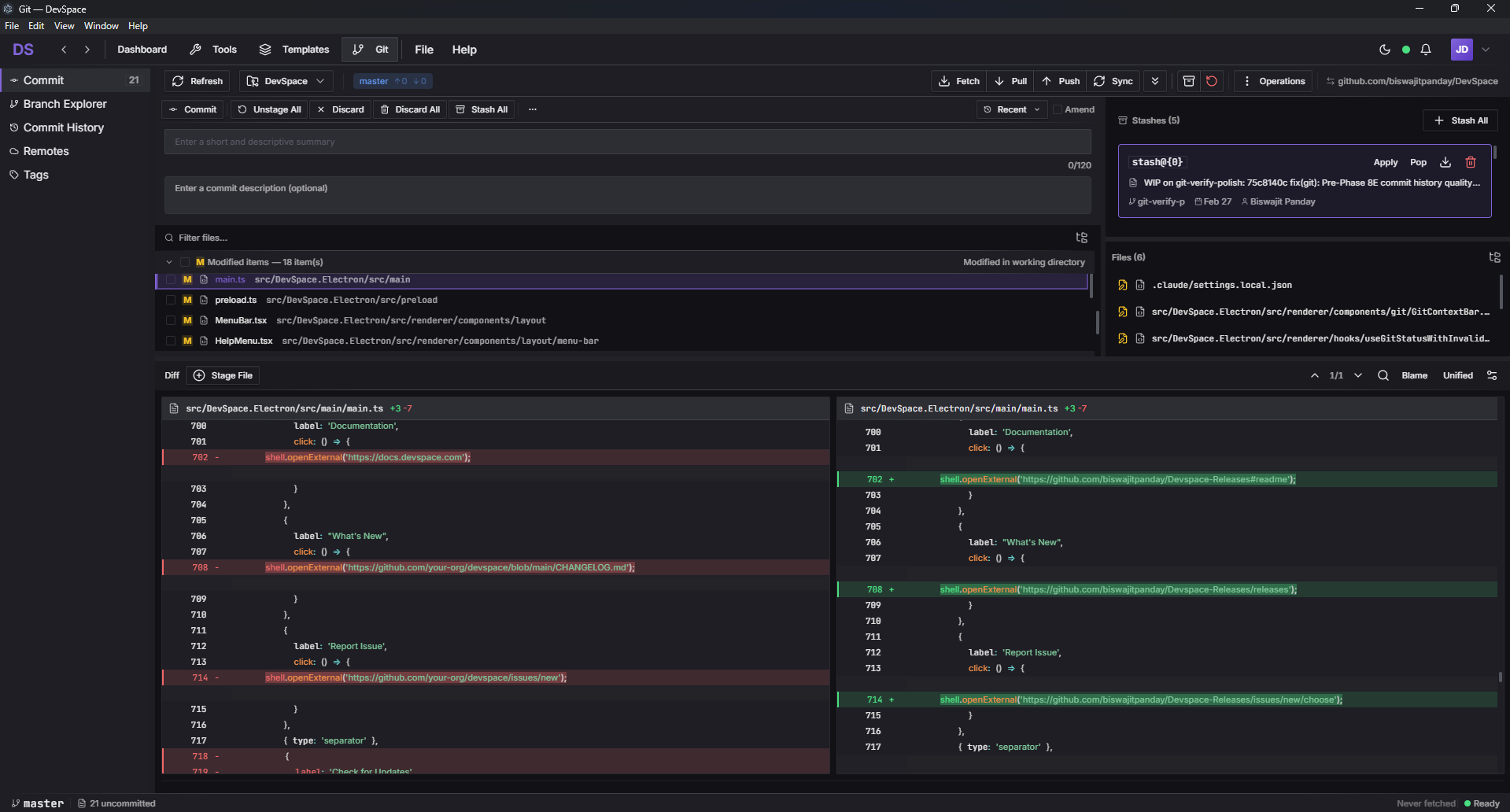This screenshot has height=812, width=1510.
Task: Apply stash@{0}
Action: point(1386,162)
